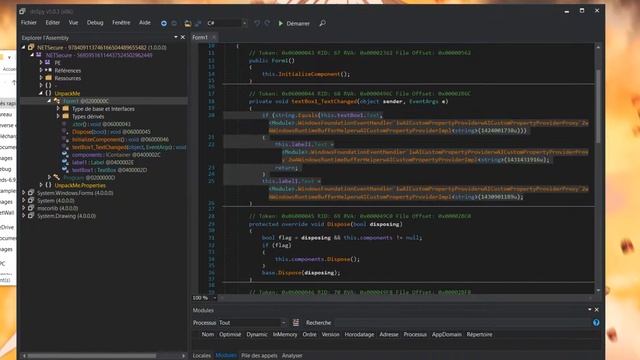The height and width of the screenshot is (360, 640).
Task: Click the System.Drawing assembly icon
Action: coord(31,216)
